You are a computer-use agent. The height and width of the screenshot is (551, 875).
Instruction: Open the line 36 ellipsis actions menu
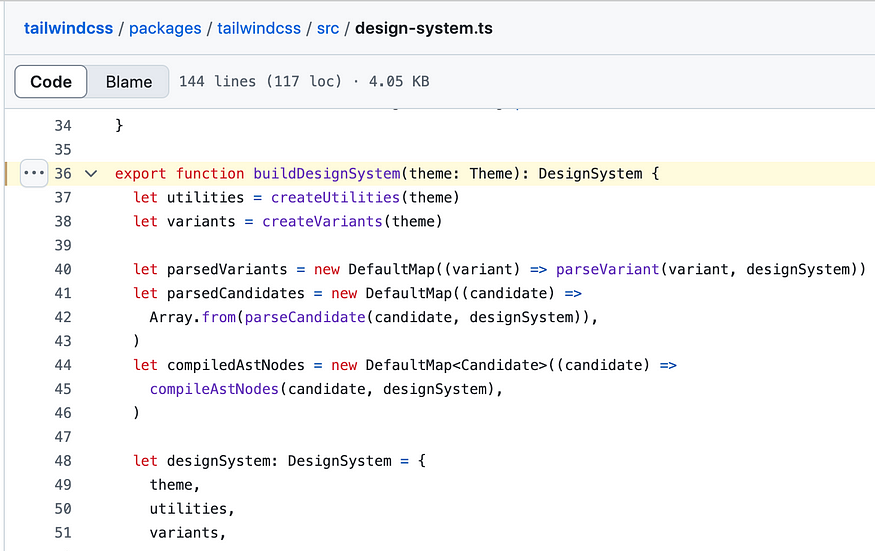[34, 174]
